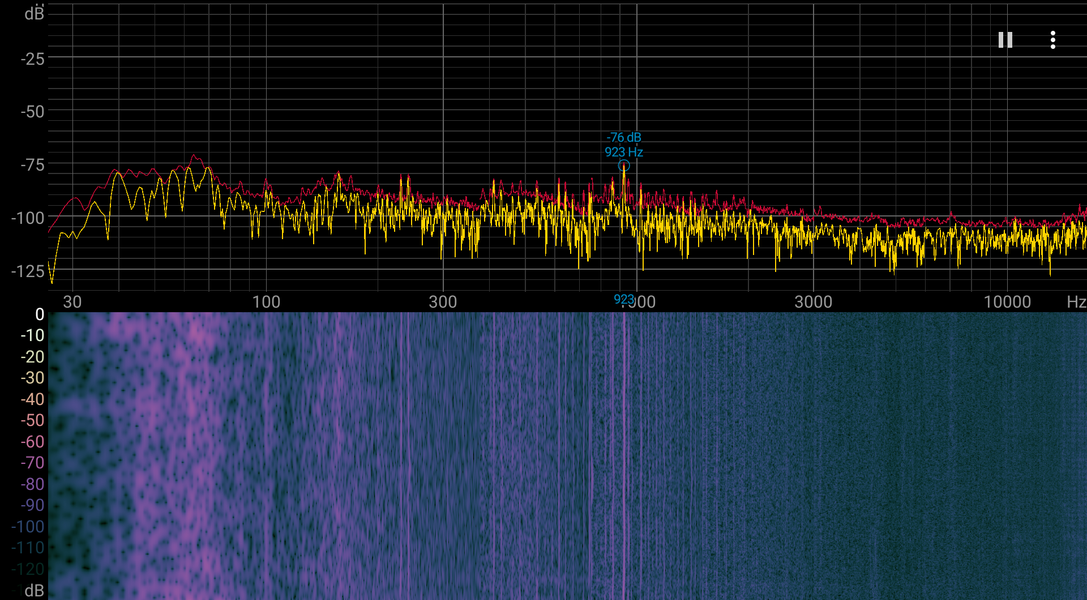Tap the -25 dB level axis label

tap(32, 59)
